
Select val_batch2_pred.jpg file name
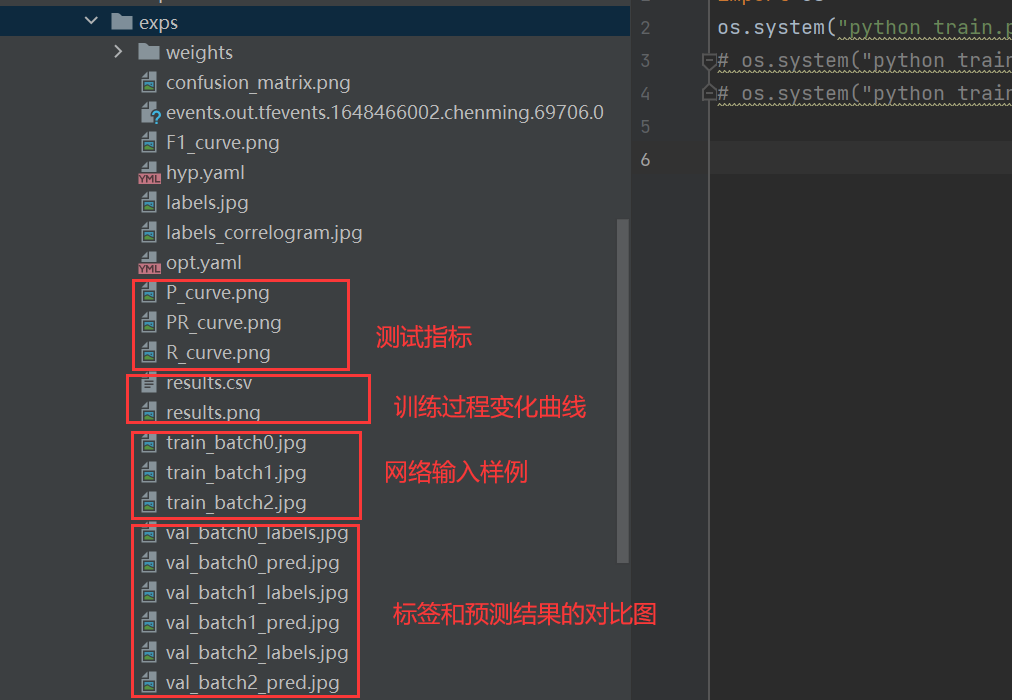252,683
